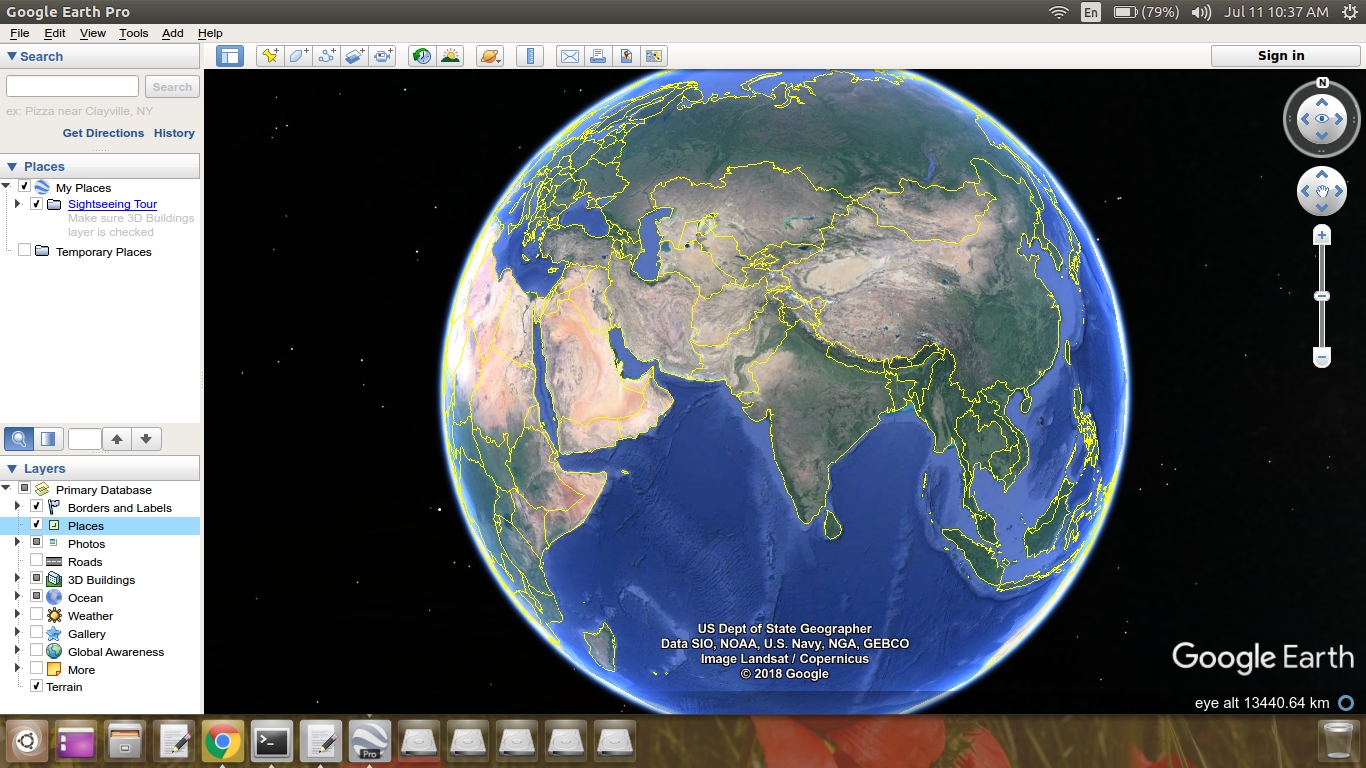
Task: Open the Trash in the dock
Action: pos(1338,742)
